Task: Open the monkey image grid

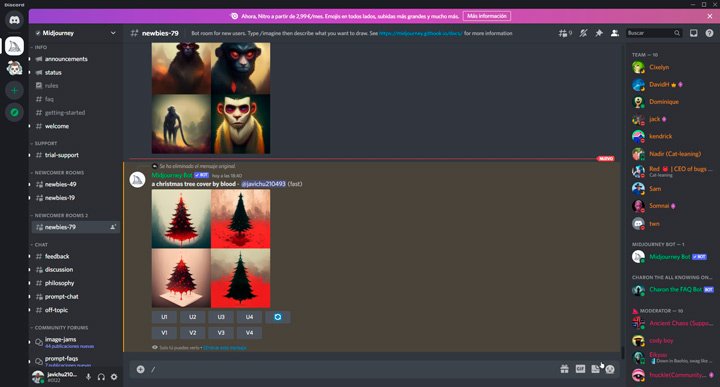Action: 211,98
